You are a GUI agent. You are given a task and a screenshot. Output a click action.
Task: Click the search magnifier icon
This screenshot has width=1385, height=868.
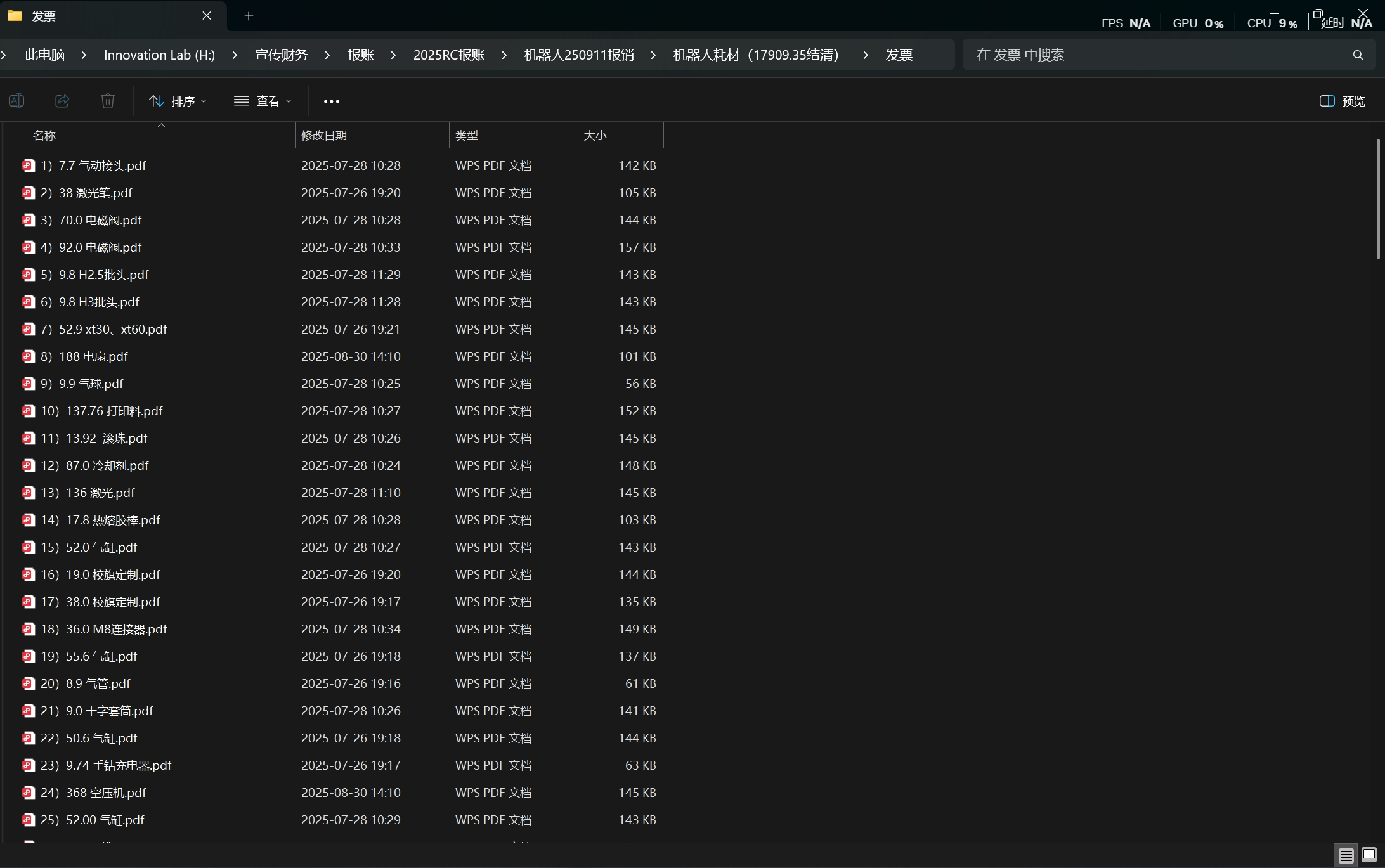pos(1358,55)
